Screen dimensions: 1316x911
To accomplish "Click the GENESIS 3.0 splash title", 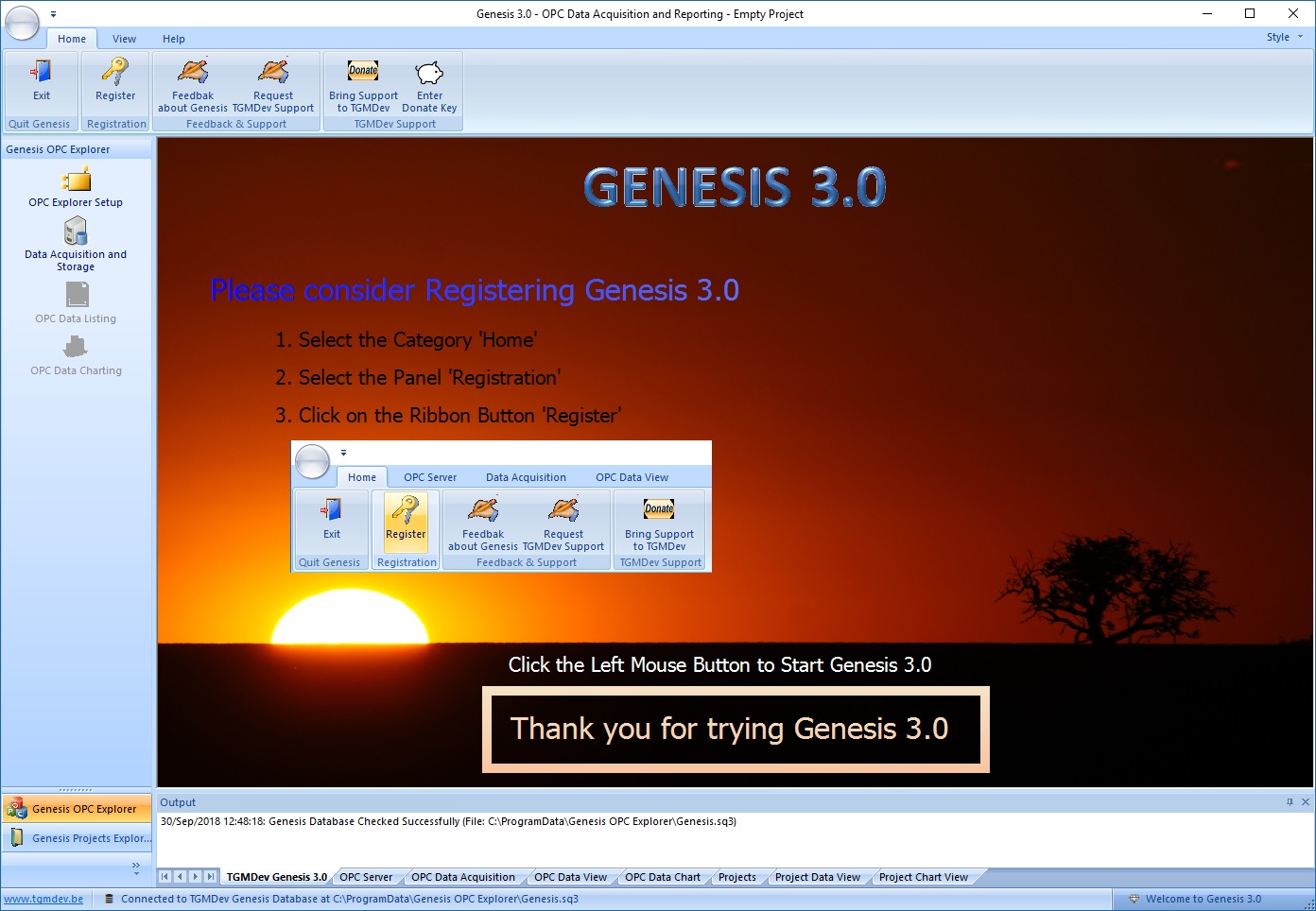I will coord(735,187).
